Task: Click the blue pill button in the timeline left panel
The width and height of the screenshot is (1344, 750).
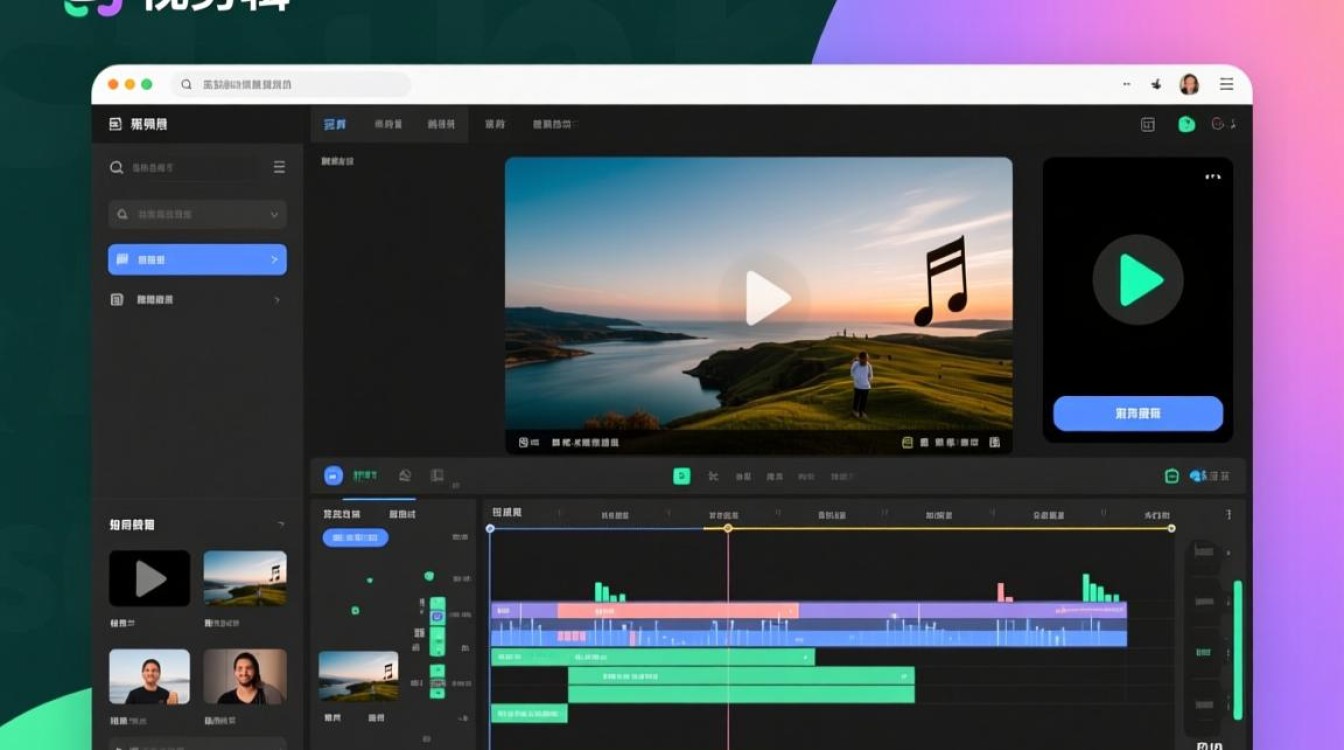Action: 355,537
